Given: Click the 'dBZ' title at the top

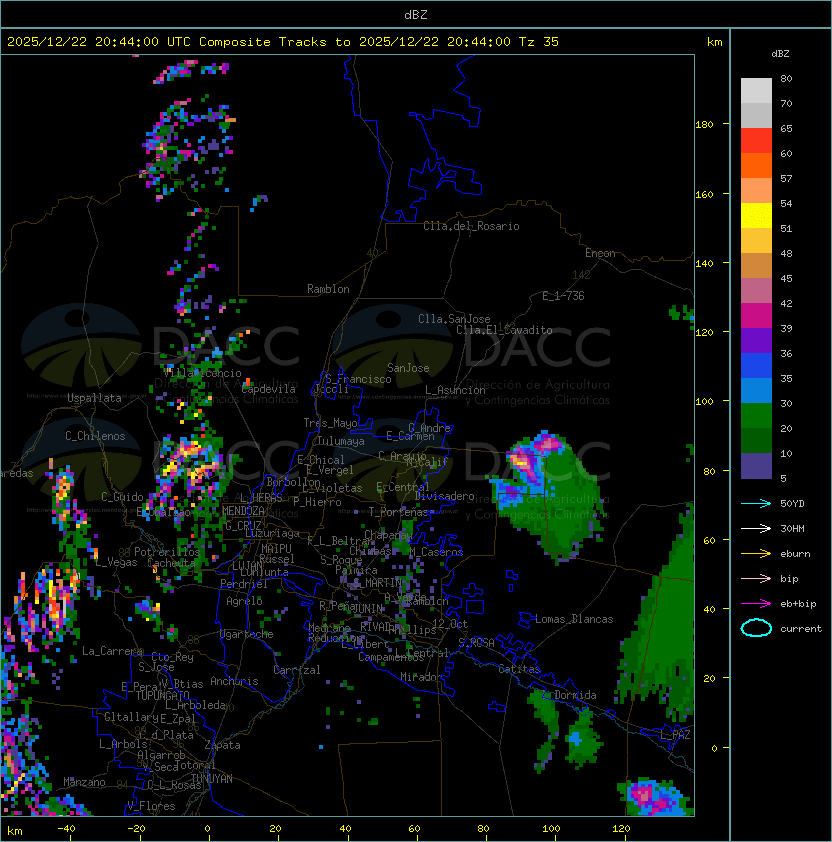Looking at the screenshot, I should tap(416, 14).
